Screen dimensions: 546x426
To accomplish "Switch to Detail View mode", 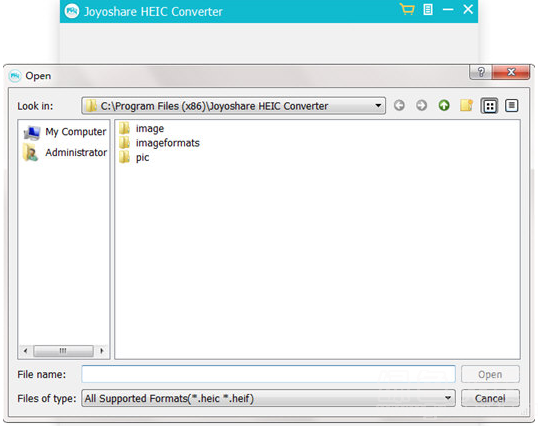I will (511, 106).
